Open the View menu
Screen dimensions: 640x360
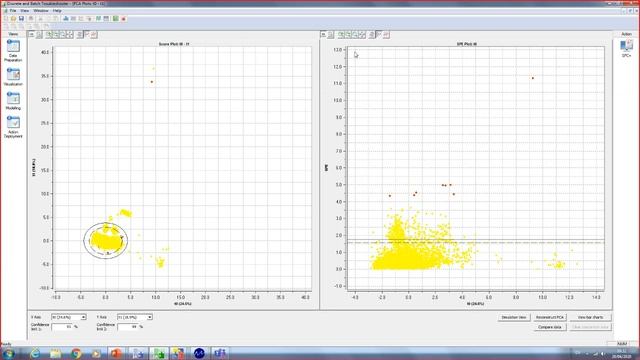[x=24, y=10]
